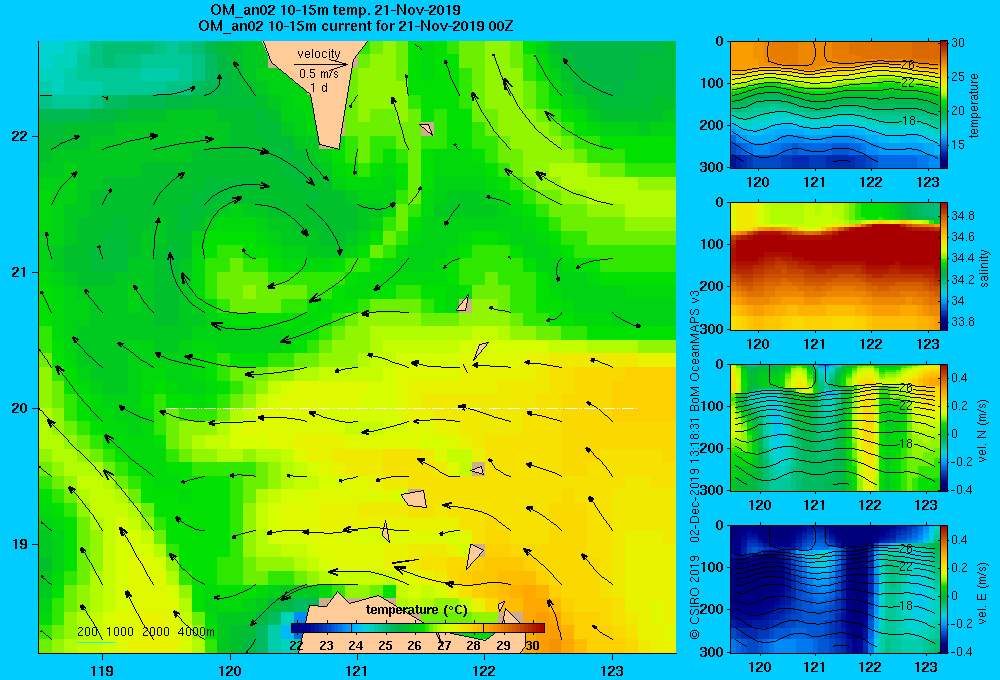Click the temperature depth-section panel
Image resolution: width=1000 pixels, height=680 pixels.
pyautogui.click(x=835, y=105)
